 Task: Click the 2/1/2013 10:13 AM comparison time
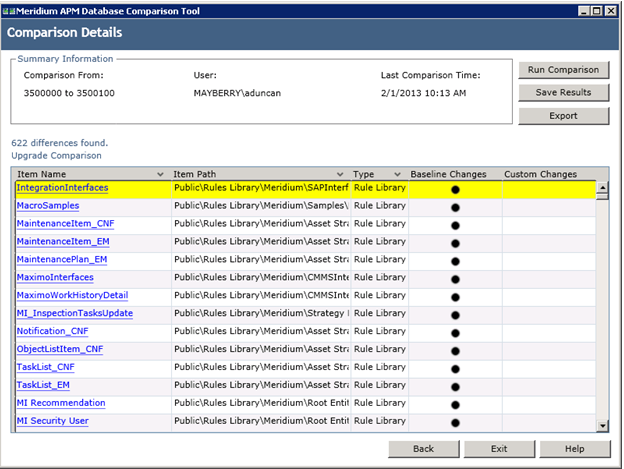tap(423, 93)
